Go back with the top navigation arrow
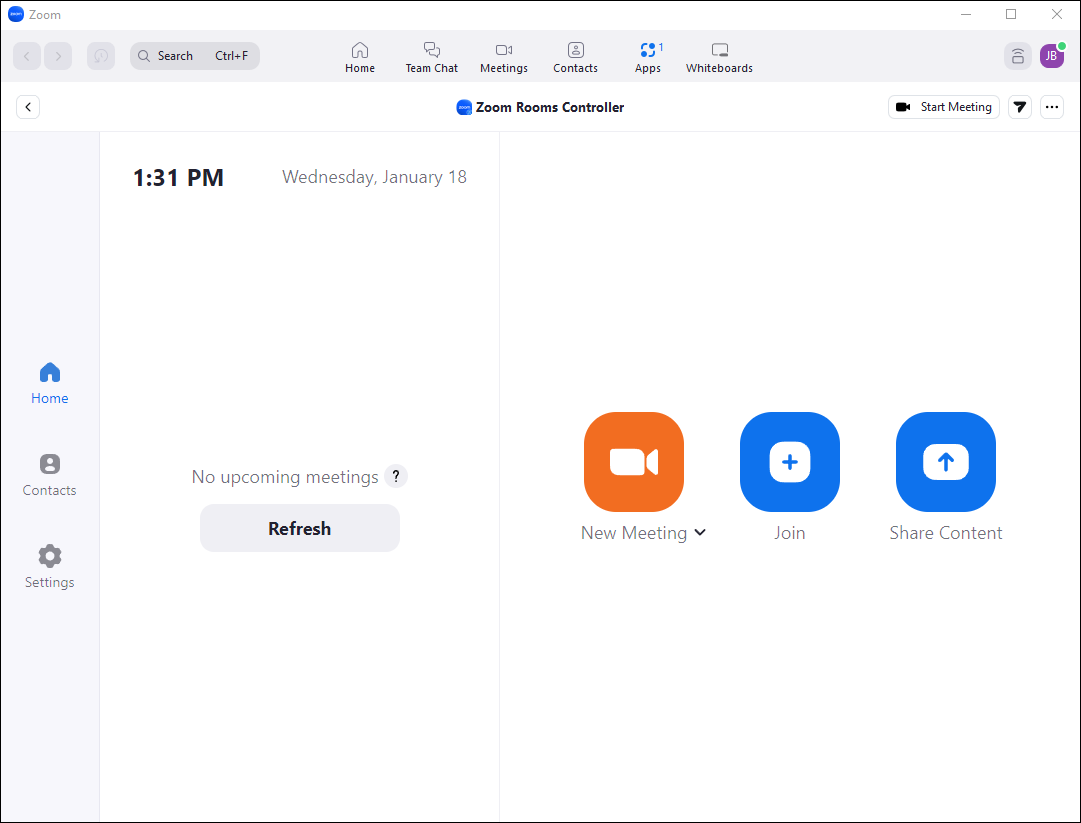 pyautogui.click(x=28, y=56)
